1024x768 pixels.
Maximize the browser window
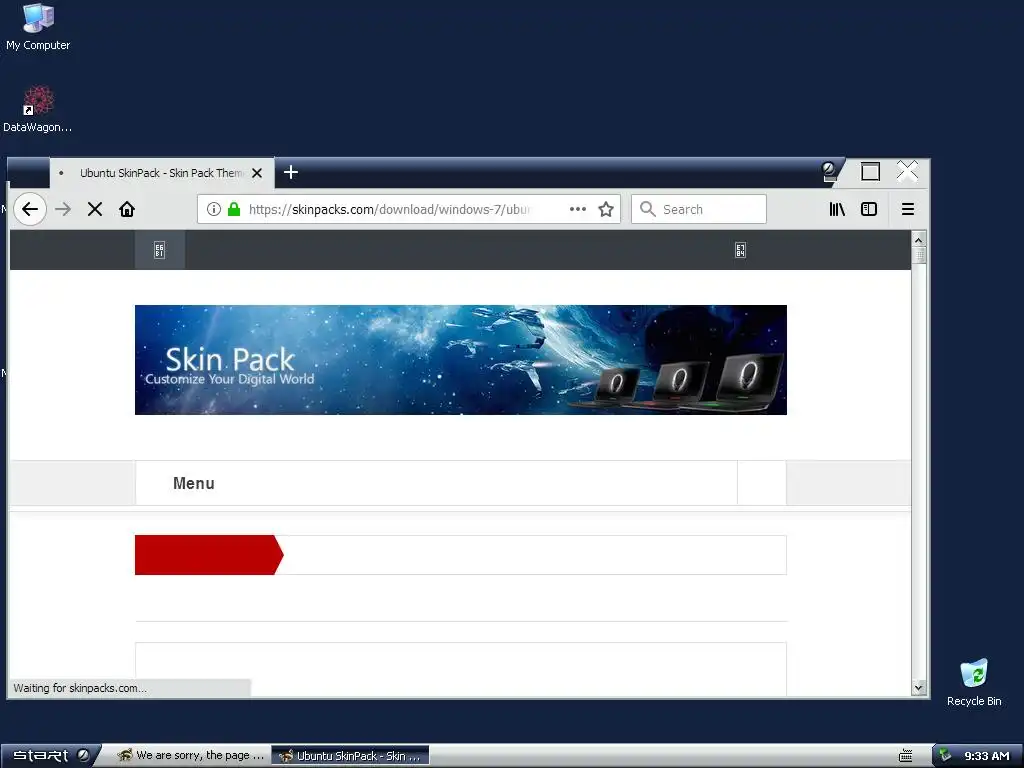(871, 172)
